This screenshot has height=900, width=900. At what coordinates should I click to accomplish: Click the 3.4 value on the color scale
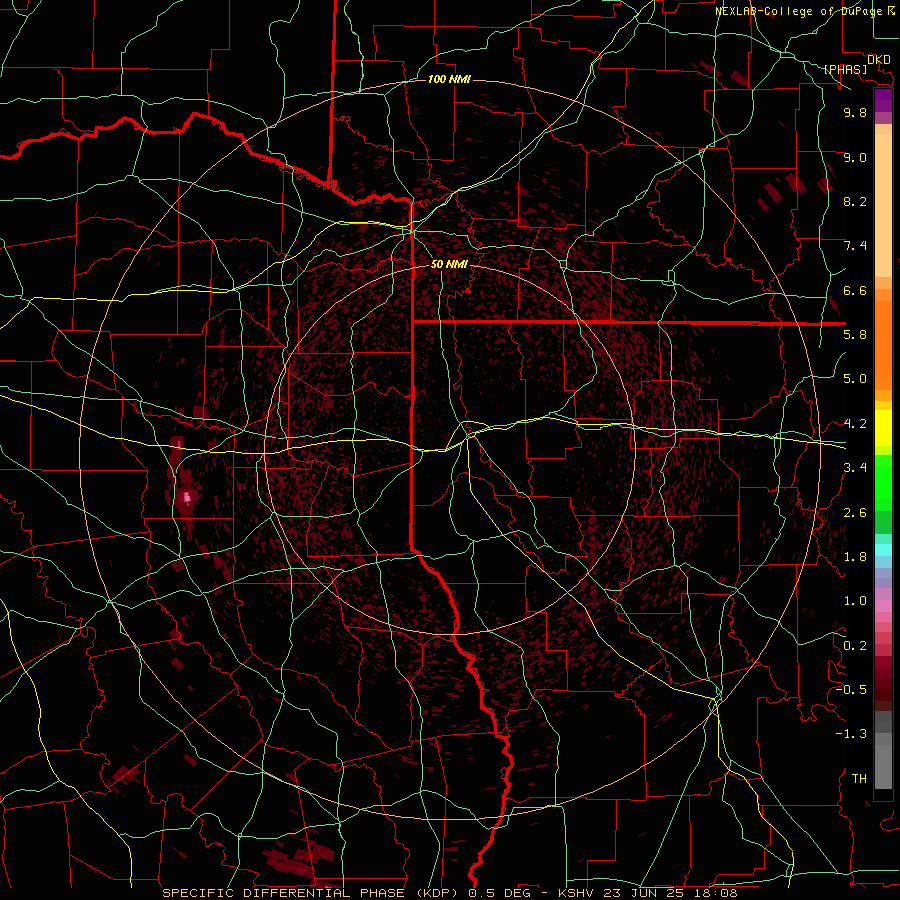855,468
